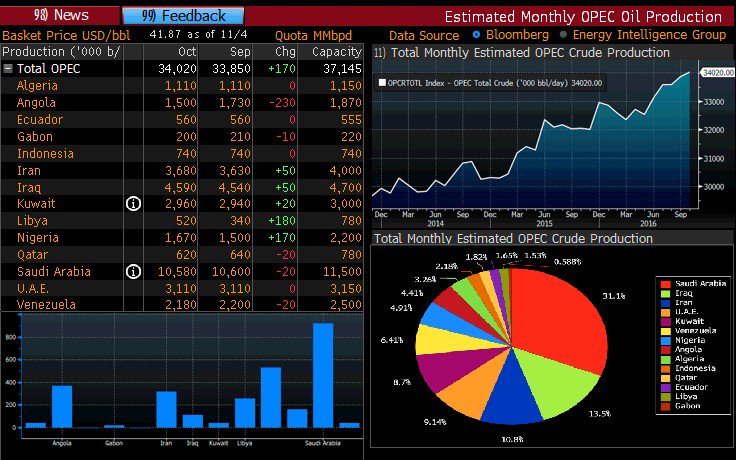
Task: Click the Quota MMbpd label
Action: [313, 35]
